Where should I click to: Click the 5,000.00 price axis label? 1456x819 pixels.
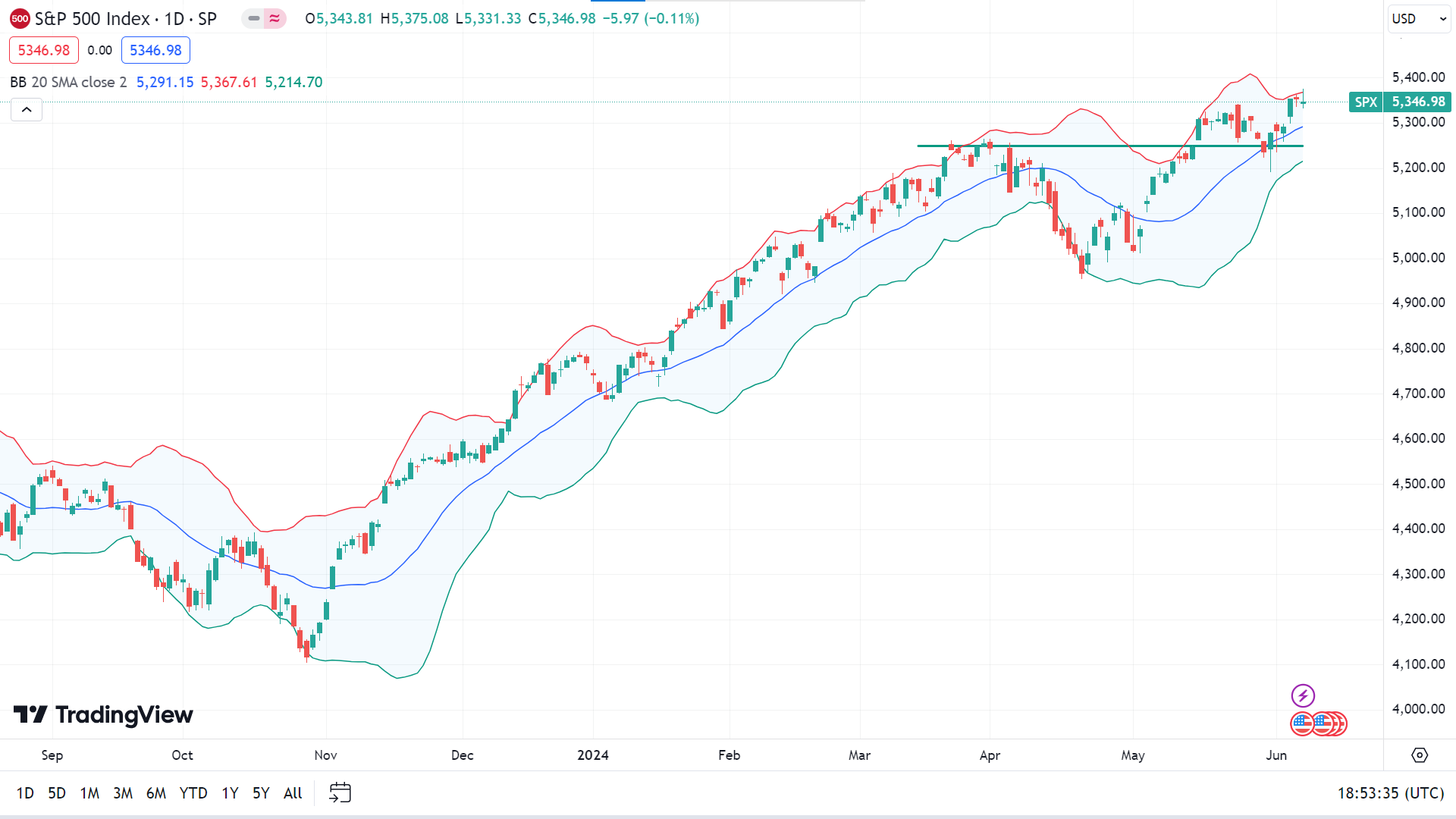(x=1418, y=258)
